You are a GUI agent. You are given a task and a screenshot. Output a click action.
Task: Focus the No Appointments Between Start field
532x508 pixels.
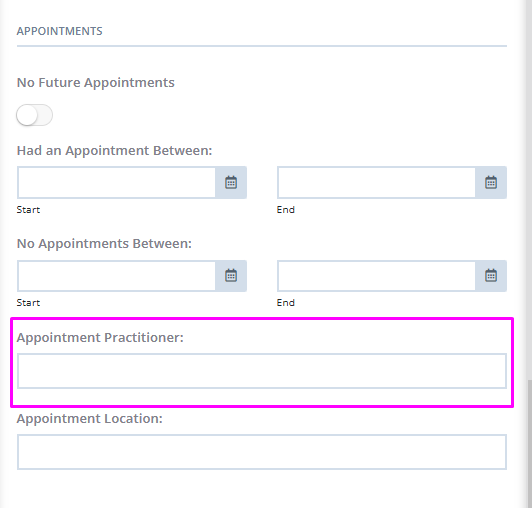116,276
